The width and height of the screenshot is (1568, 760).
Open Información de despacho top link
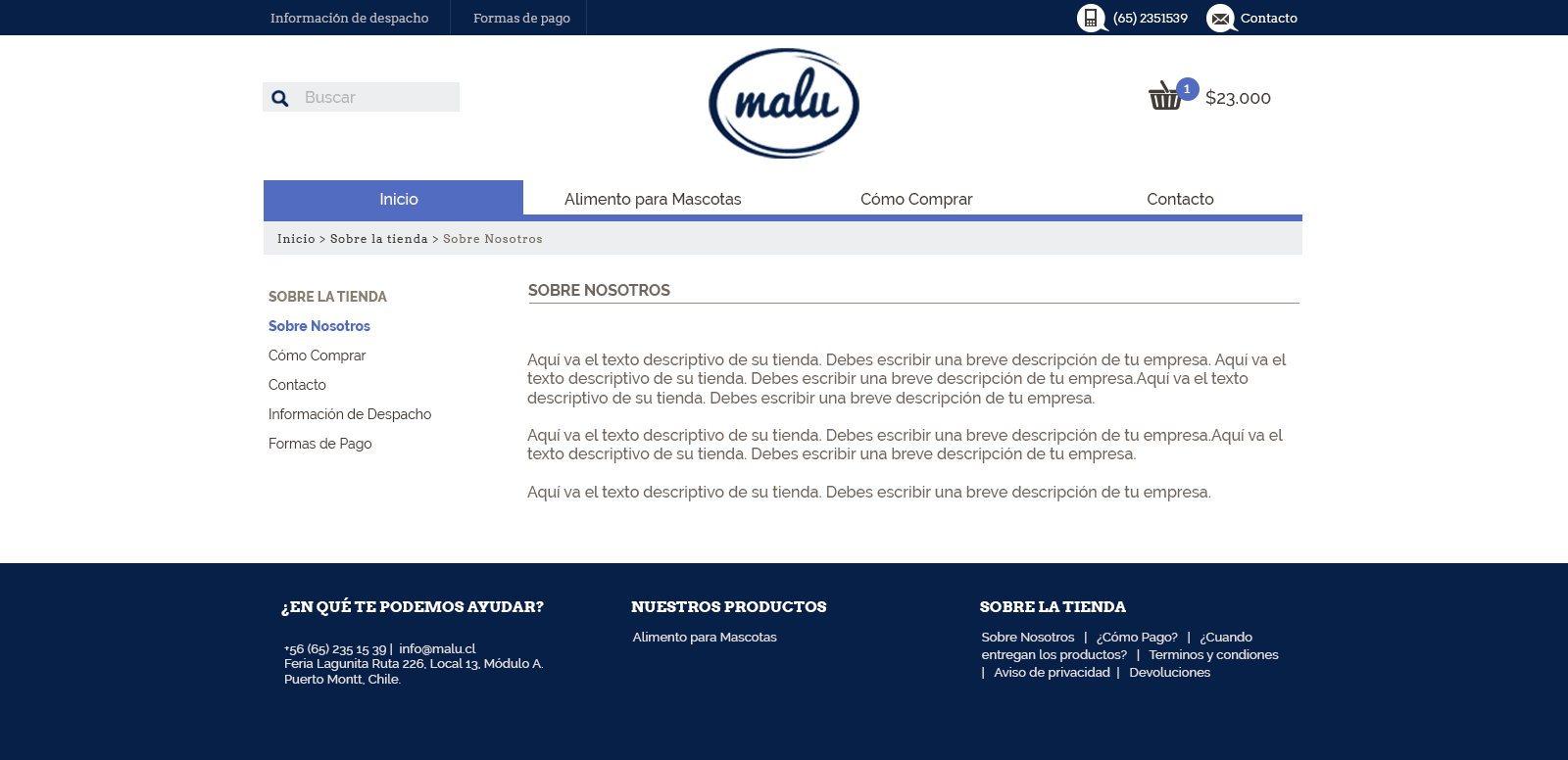point(349,18)
